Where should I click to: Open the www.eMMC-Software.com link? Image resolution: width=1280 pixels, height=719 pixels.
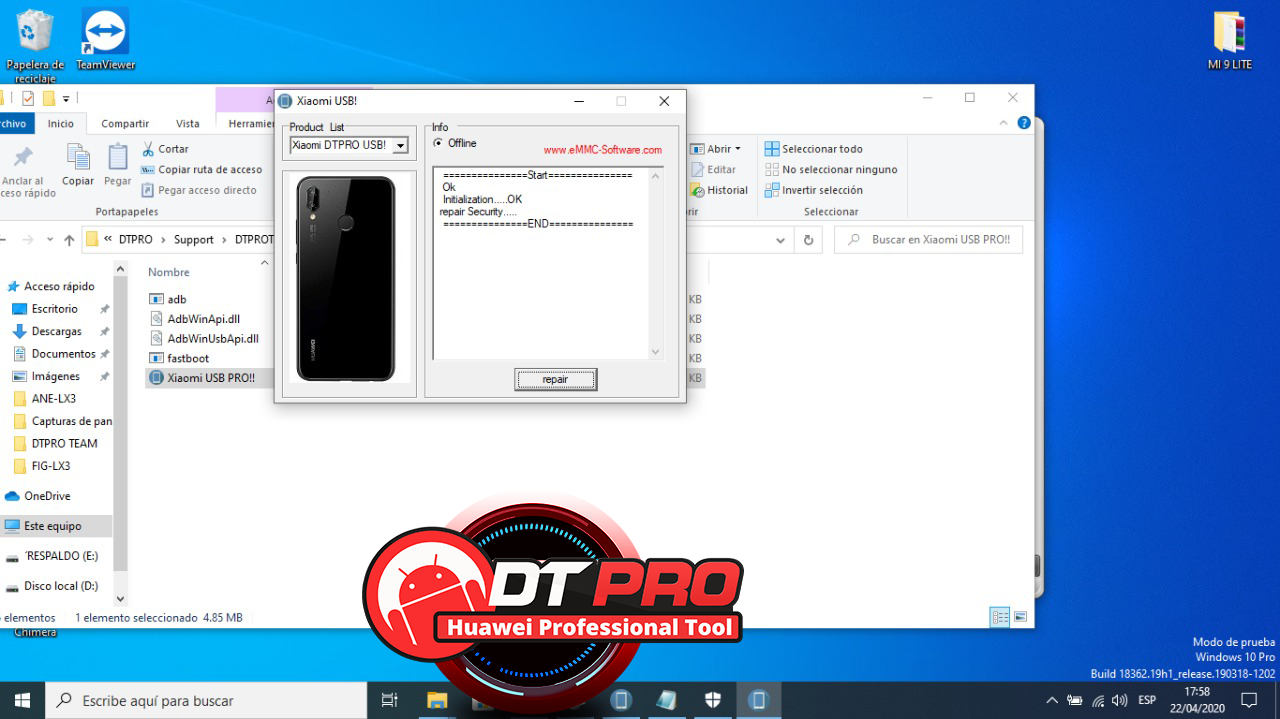coord(602,150)
